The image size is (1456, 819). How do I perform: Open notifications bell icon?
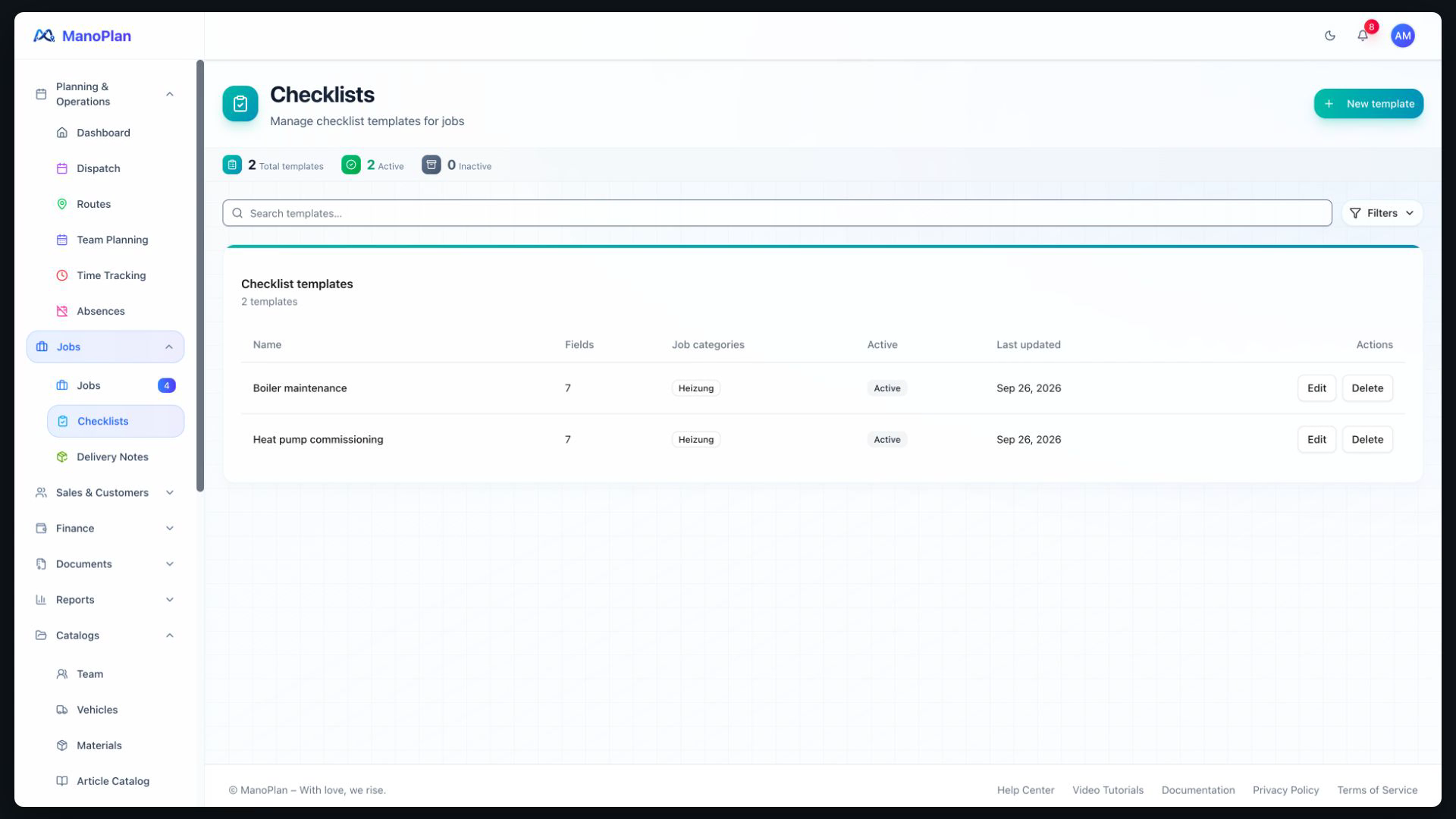coord(1363,36)
